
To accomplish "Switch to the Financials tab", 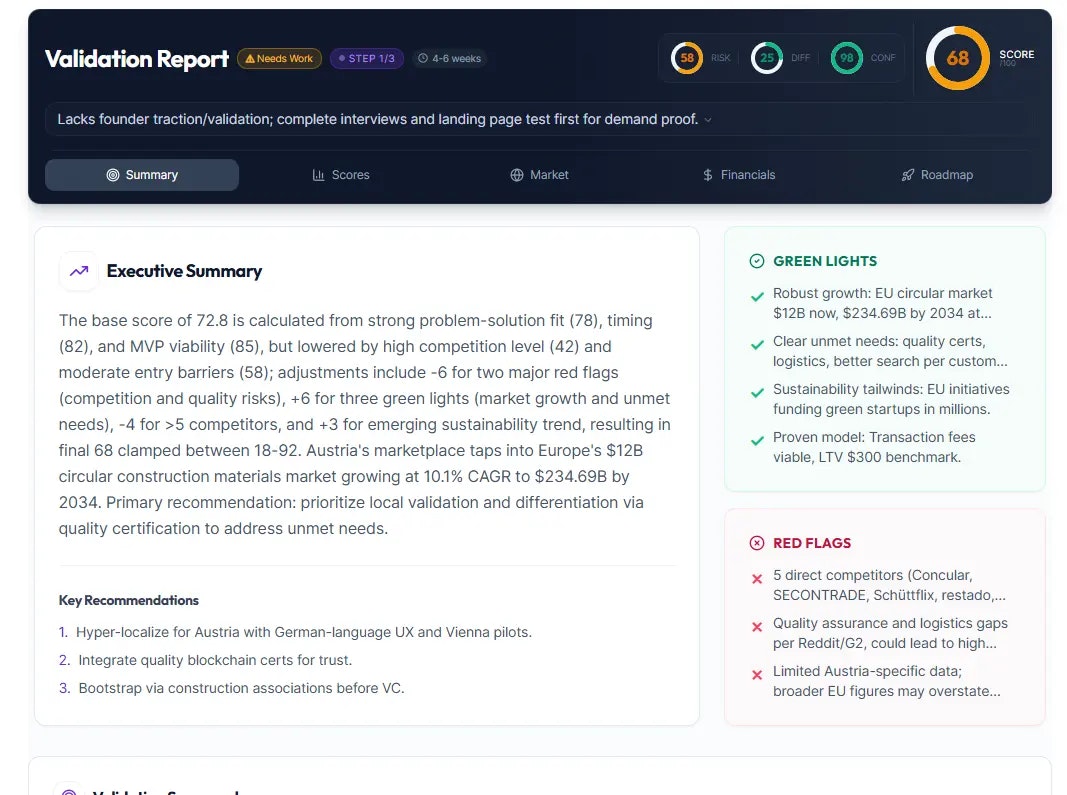I will [x=738, y=174].
